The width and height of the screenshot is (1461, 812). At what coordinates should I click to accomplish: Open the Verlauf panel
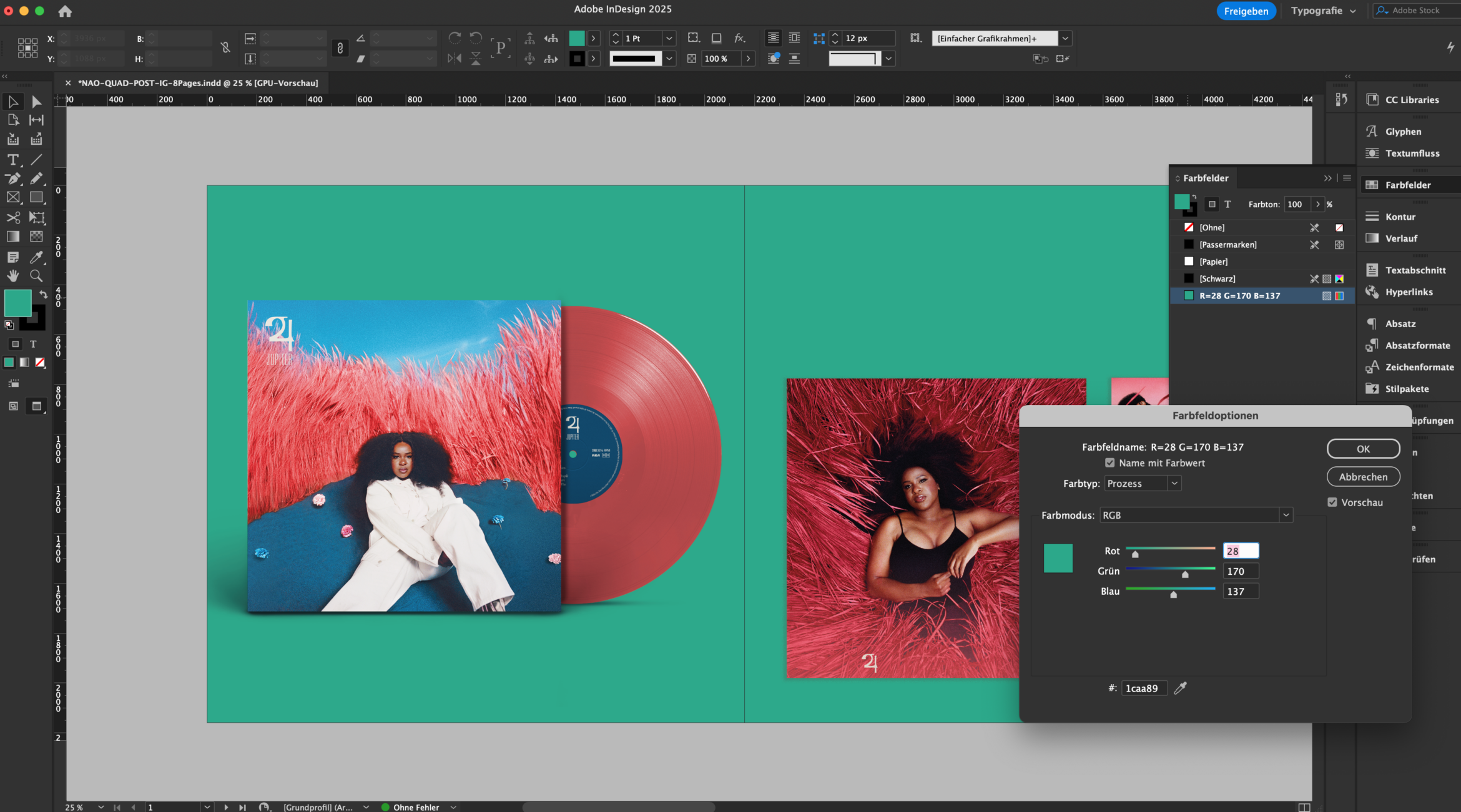pos(1401,238)
